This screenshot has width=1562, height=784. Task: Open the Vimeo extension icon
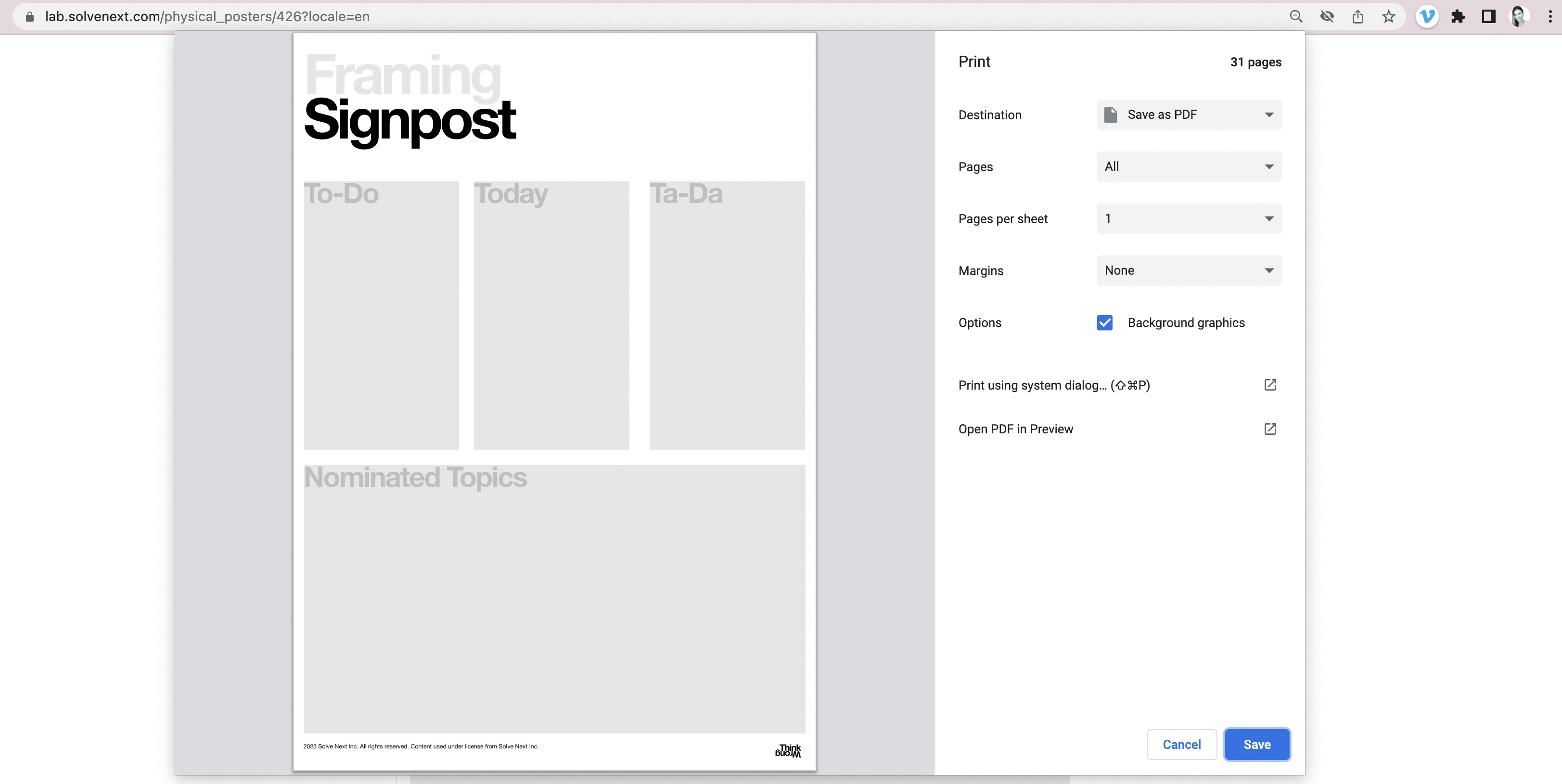(1427, 16)
